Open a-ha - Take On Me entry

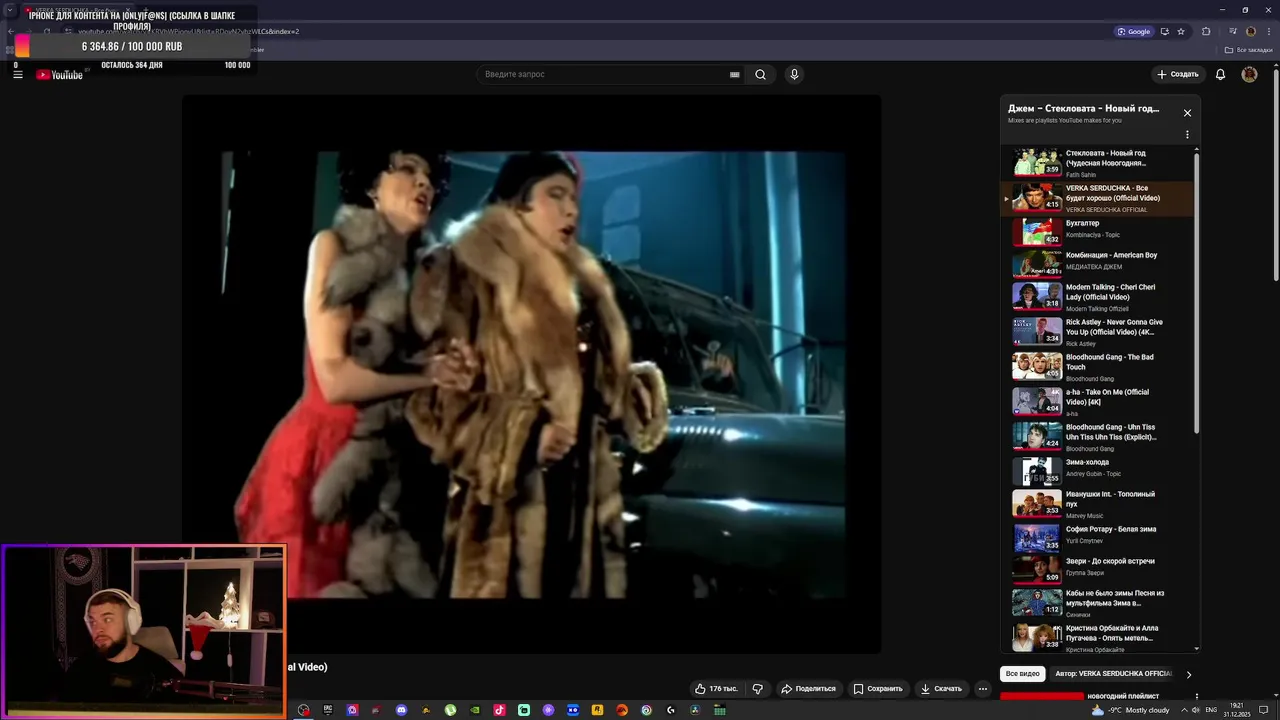point(1097,401)
